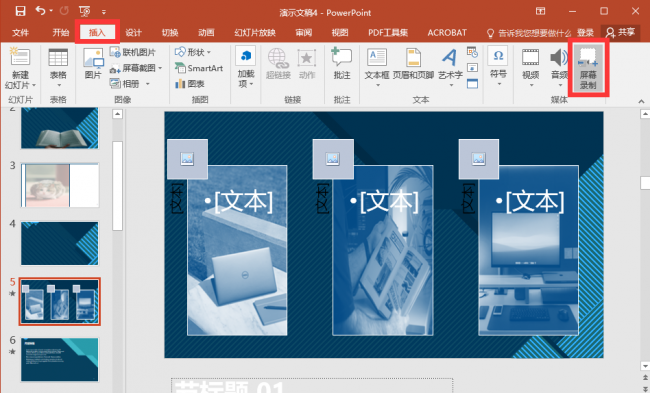650x393 pixels.
Task: Insert online pictures via 联机图片
Action: (133, 52)
